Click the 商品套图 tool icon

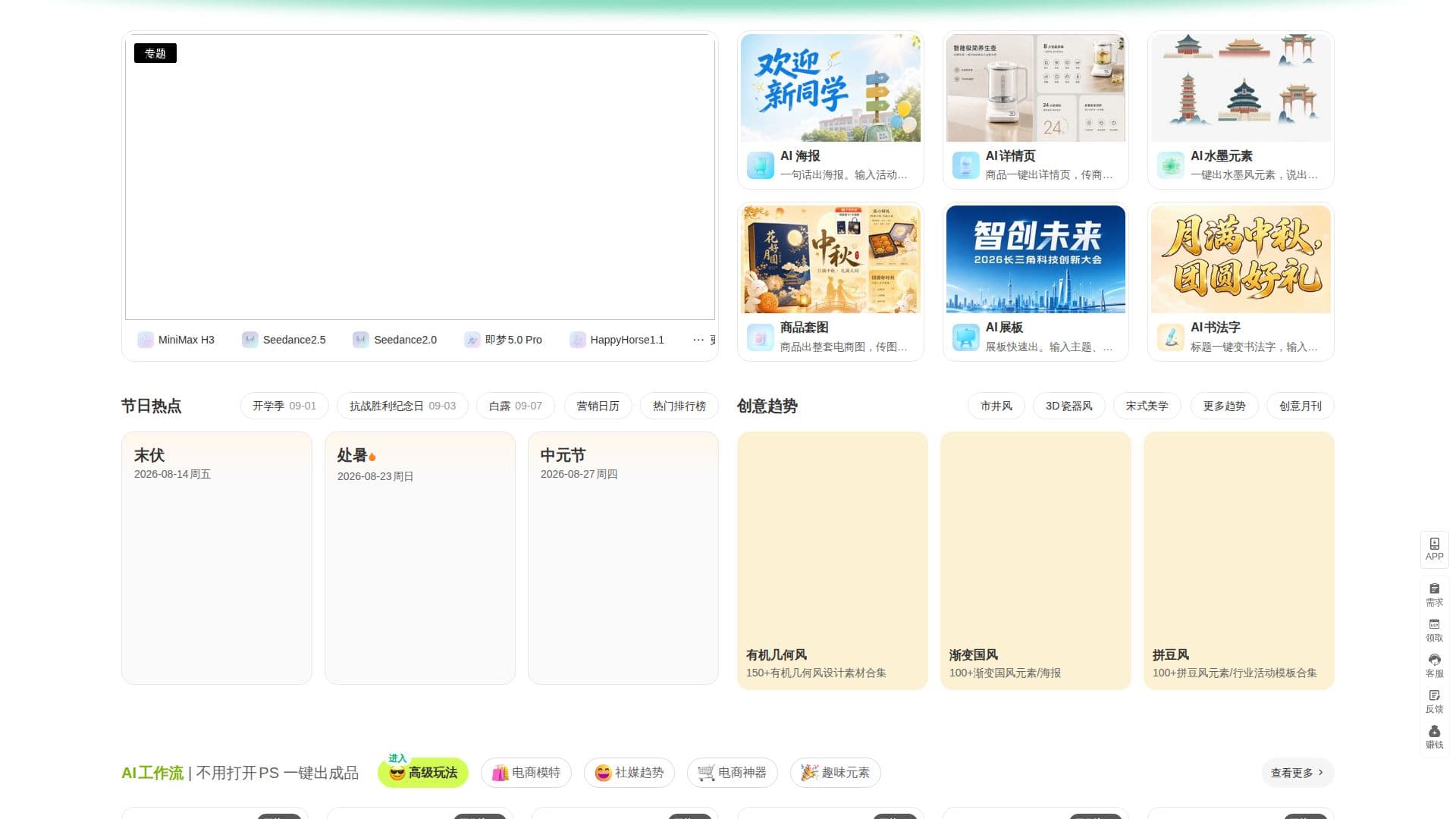tap(760, 337)
